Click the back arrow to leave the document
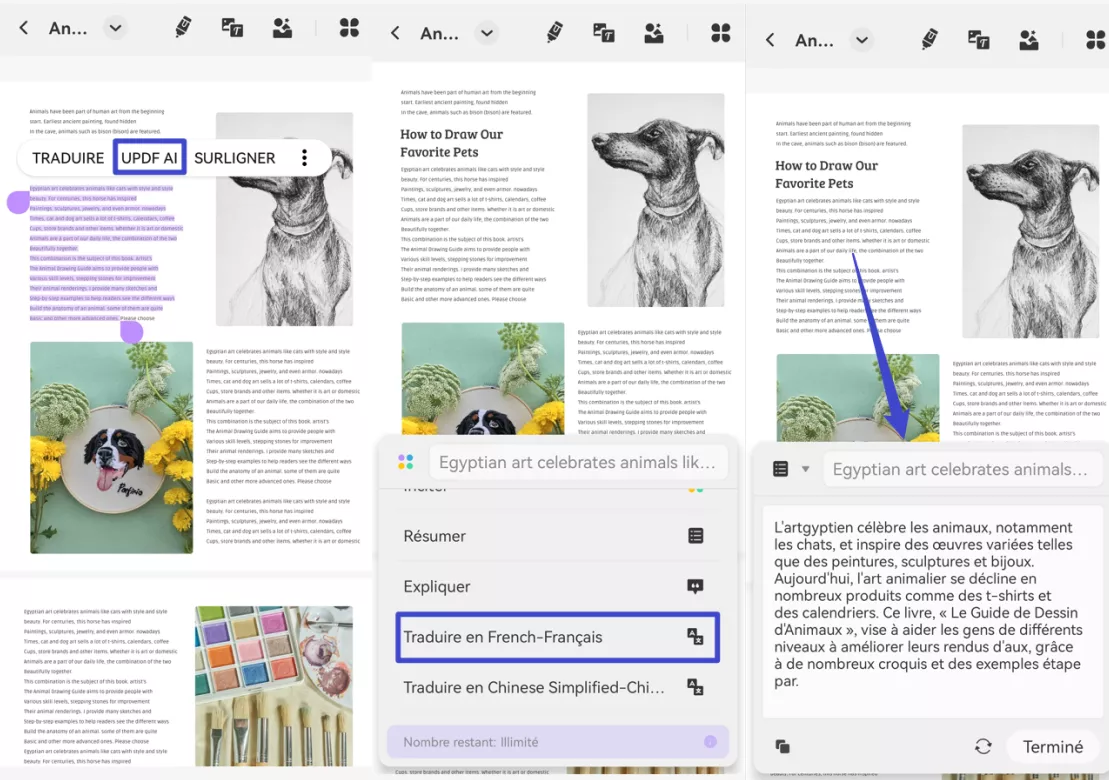 23,27
